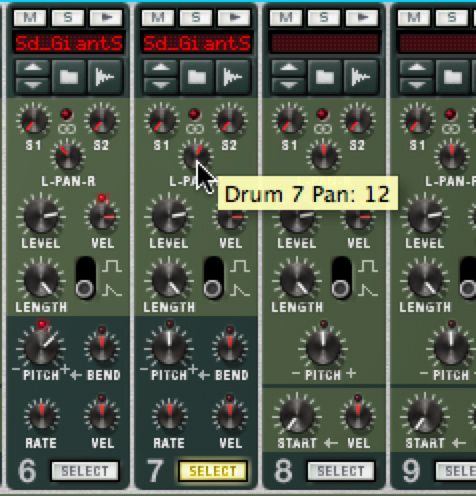The width and height of the screenshot is (476, 496).
Task: Select drum channel 8
Action: click(341, 471)
